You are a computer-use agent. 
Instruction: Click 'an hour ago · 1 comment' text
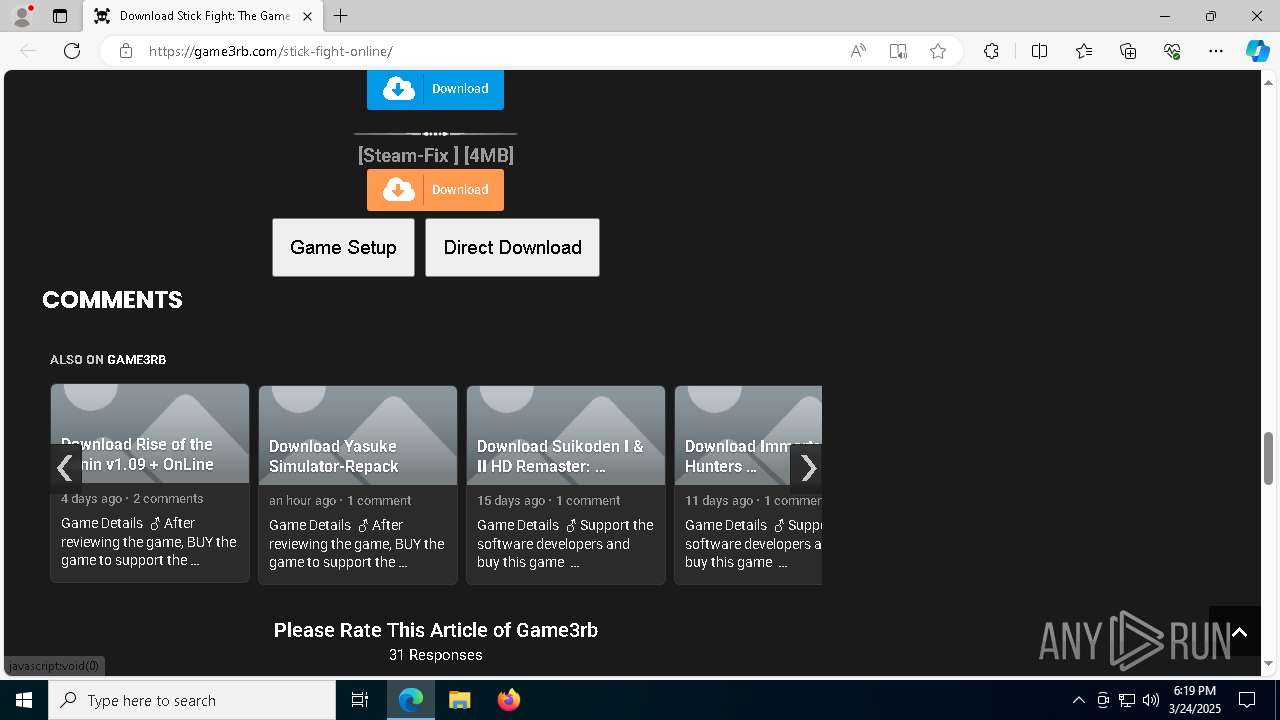[x=340, y=501]
